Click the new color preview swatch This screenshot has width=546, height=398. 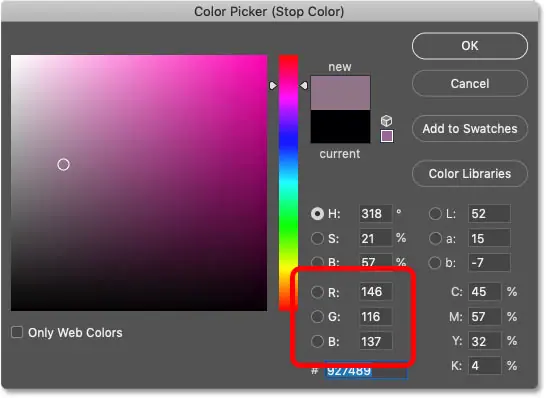[340, 93]
